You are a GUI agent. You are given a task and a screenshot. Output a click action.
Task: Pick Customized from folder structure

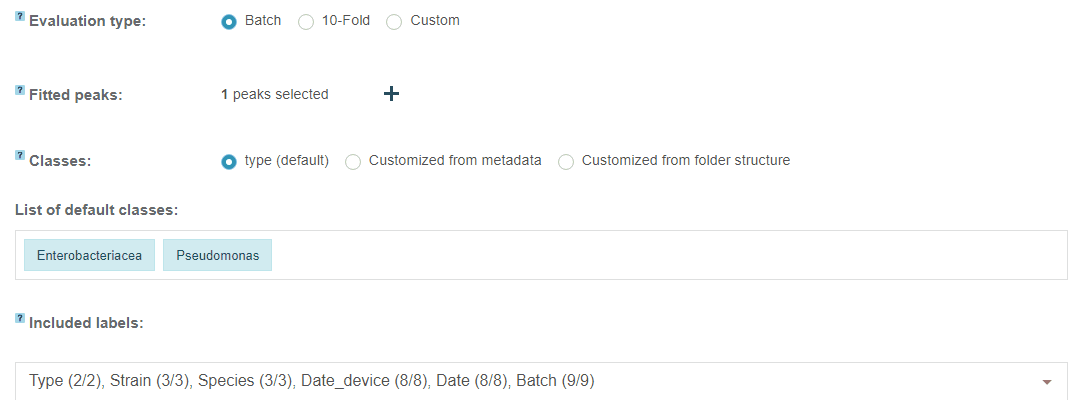(566, 162)
